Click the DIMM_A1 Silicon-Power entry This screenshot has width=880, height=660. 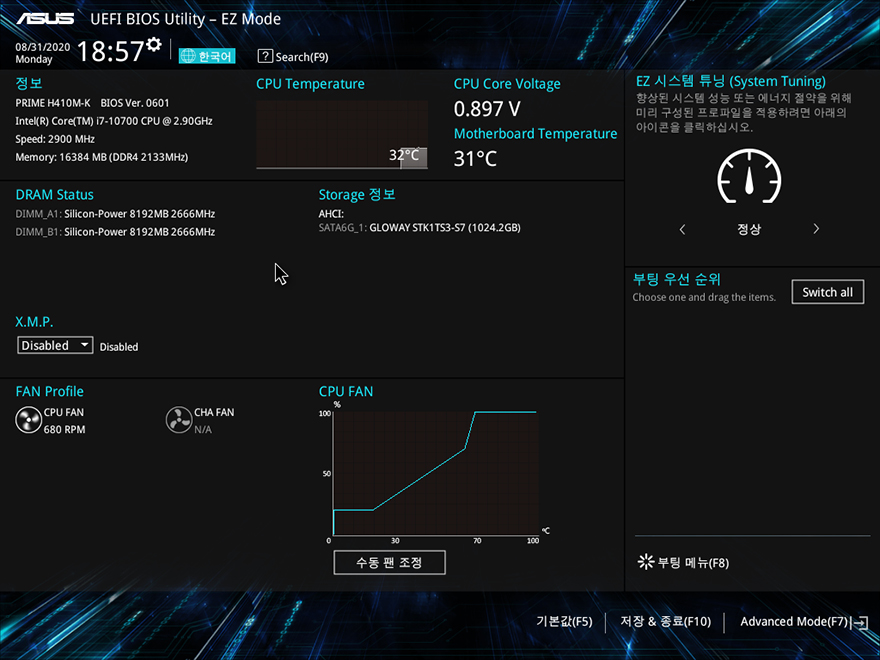click(115, 214)
